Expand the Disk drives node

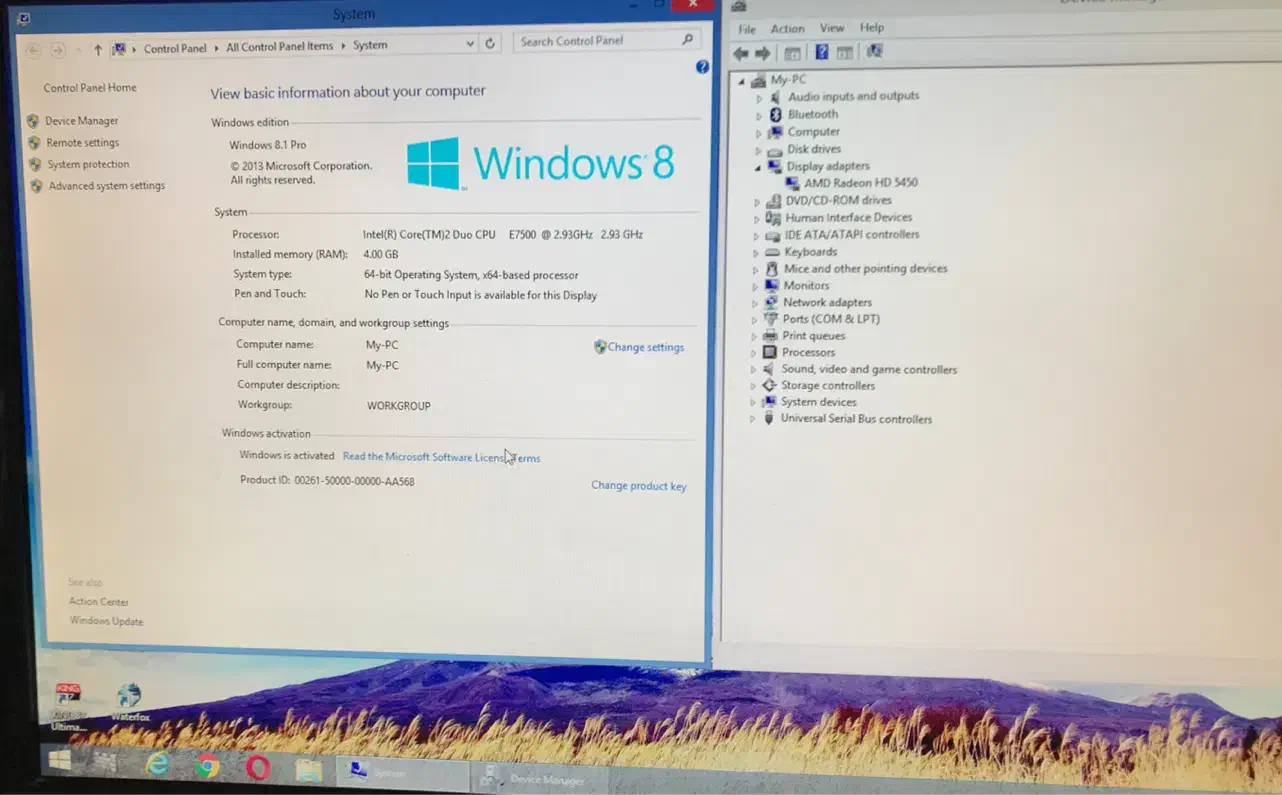pos(758,150)
